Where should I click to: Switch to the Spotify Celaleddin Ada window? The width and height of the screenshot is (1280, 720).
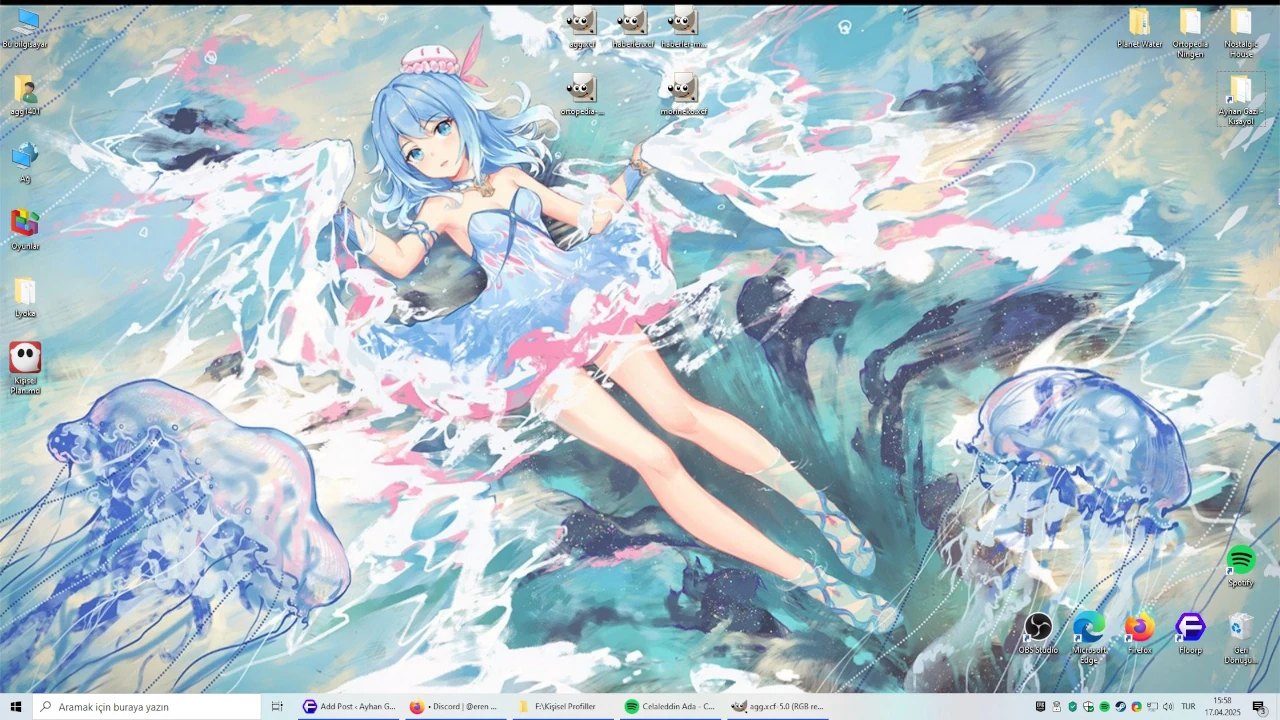click(668, 707)
